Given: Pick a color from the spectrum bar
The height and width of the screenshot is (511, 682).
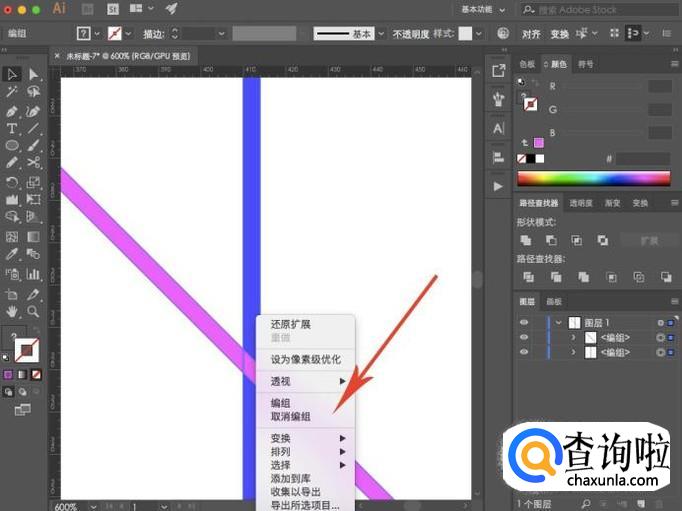Looking at the screenshot, I should (x=592, y=178).
